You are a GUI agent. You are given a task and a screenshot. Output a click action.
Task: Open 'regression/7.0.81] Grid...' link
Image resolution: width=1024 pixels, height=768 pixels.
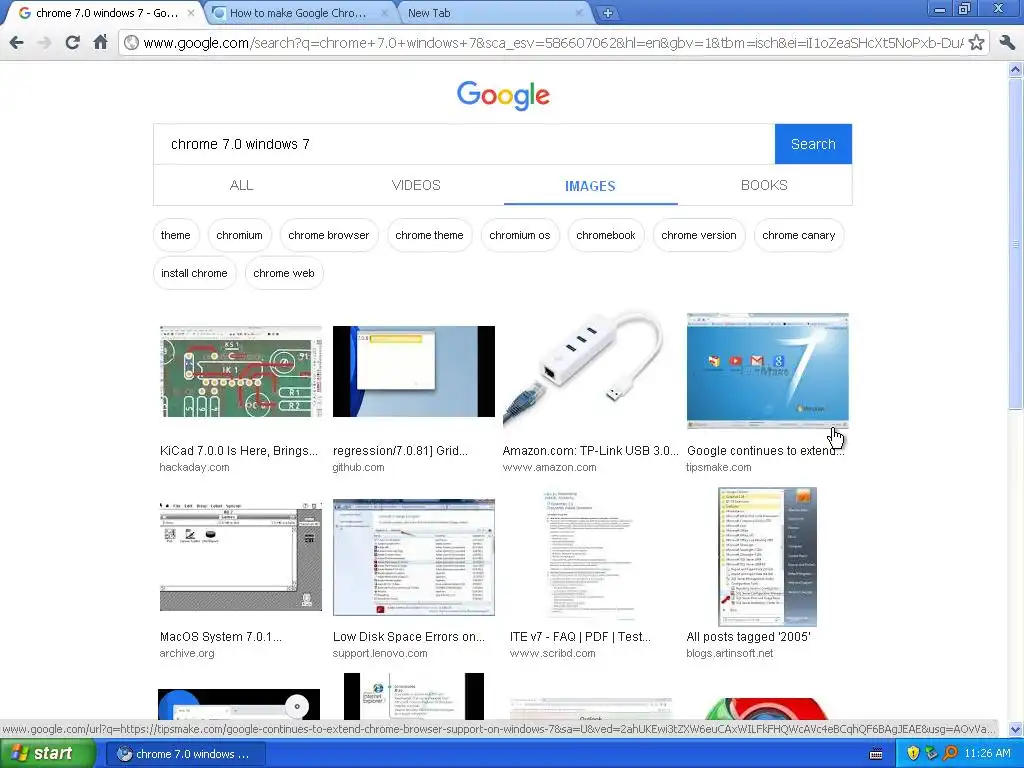click(x=400, y=451)
